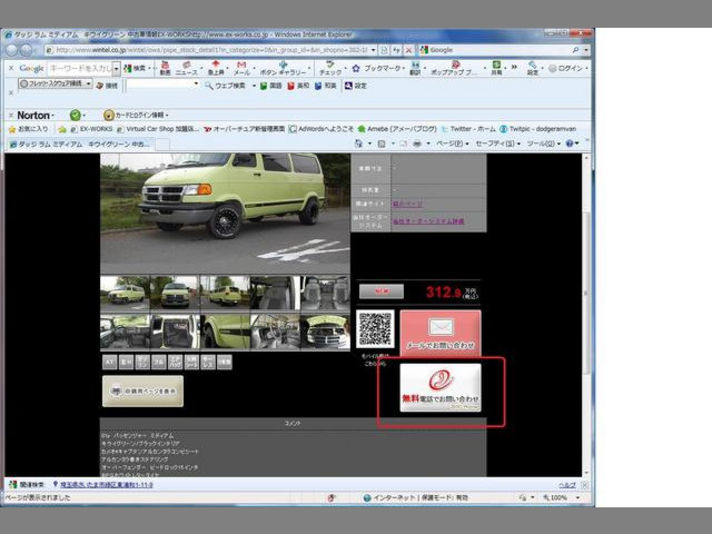The width and height of the screenshot is (712, 534).
Task: Select the hood-open van thumbnail in bottom row
Action: click(x=325, y=332)
